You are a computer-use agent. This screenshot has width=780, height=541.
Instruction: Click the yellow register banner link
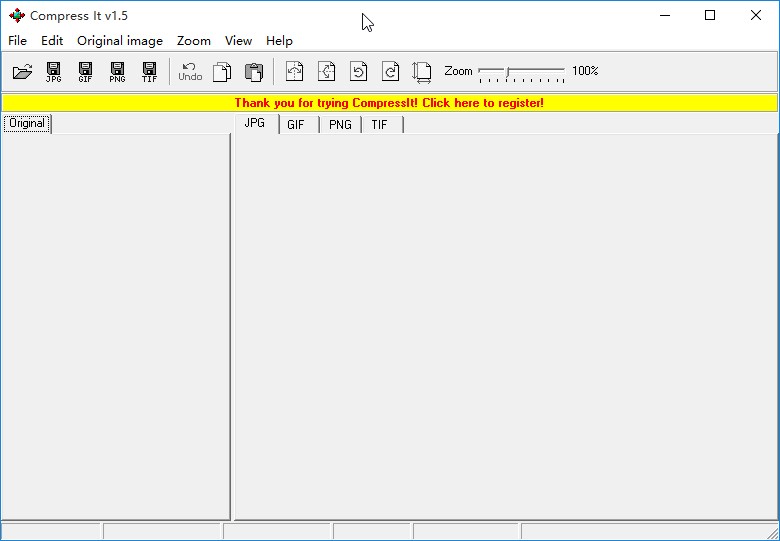[390, 103]
